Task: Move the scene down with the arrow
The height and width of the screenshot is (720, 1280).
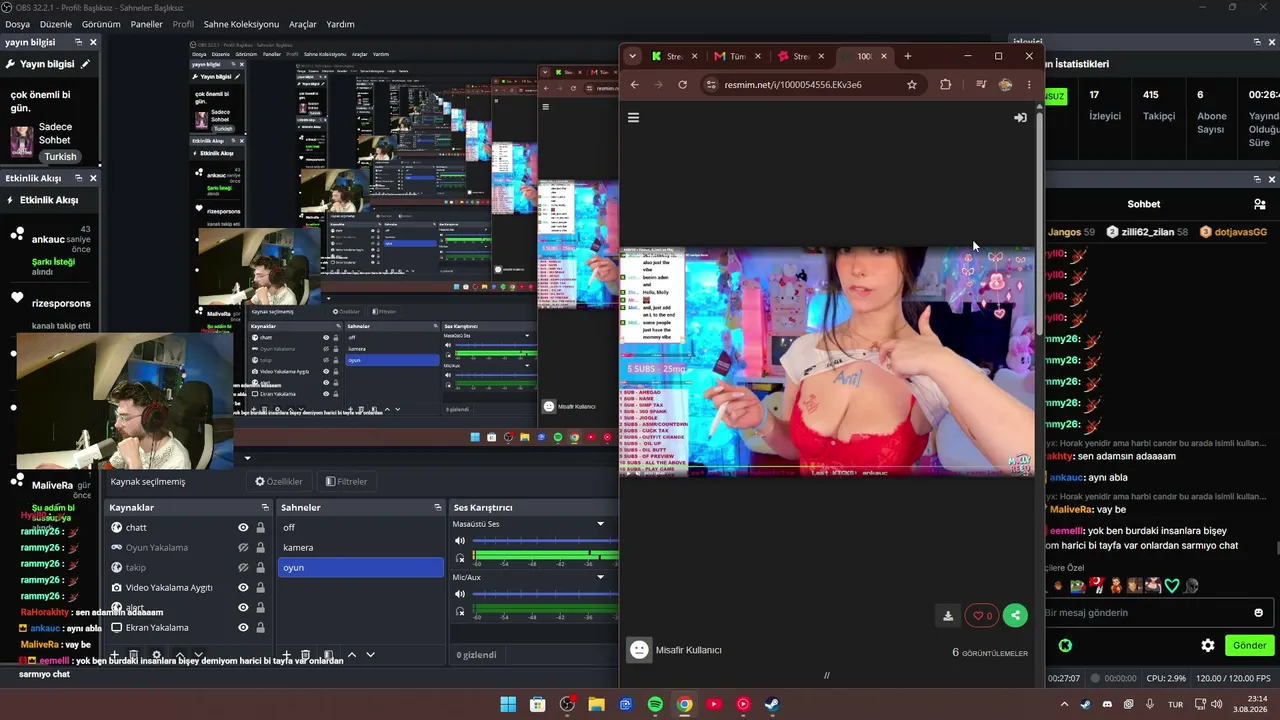Action: (x=370, y=655)
